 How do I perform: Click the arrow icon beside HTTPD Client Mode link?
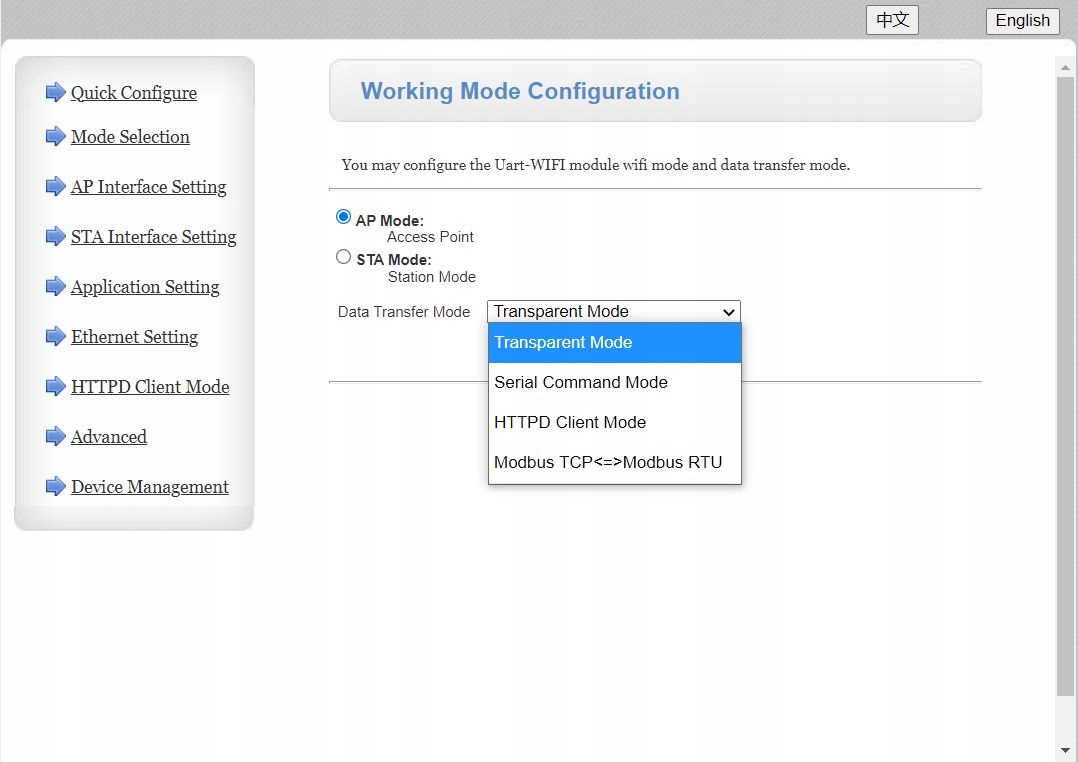55,387
